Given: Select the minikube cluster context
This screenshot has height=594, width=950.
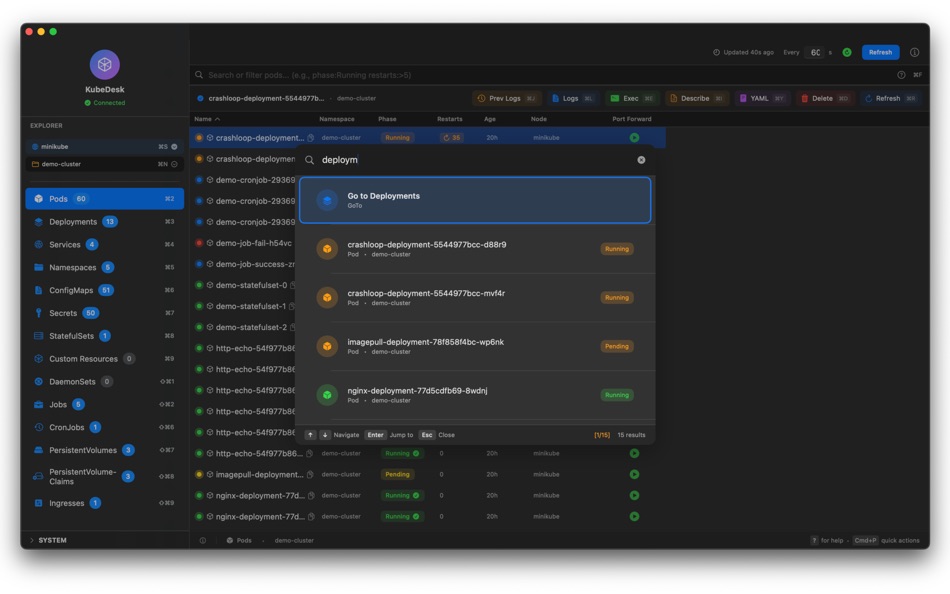Looking at the screenshot, I should (x=104, y=147).
